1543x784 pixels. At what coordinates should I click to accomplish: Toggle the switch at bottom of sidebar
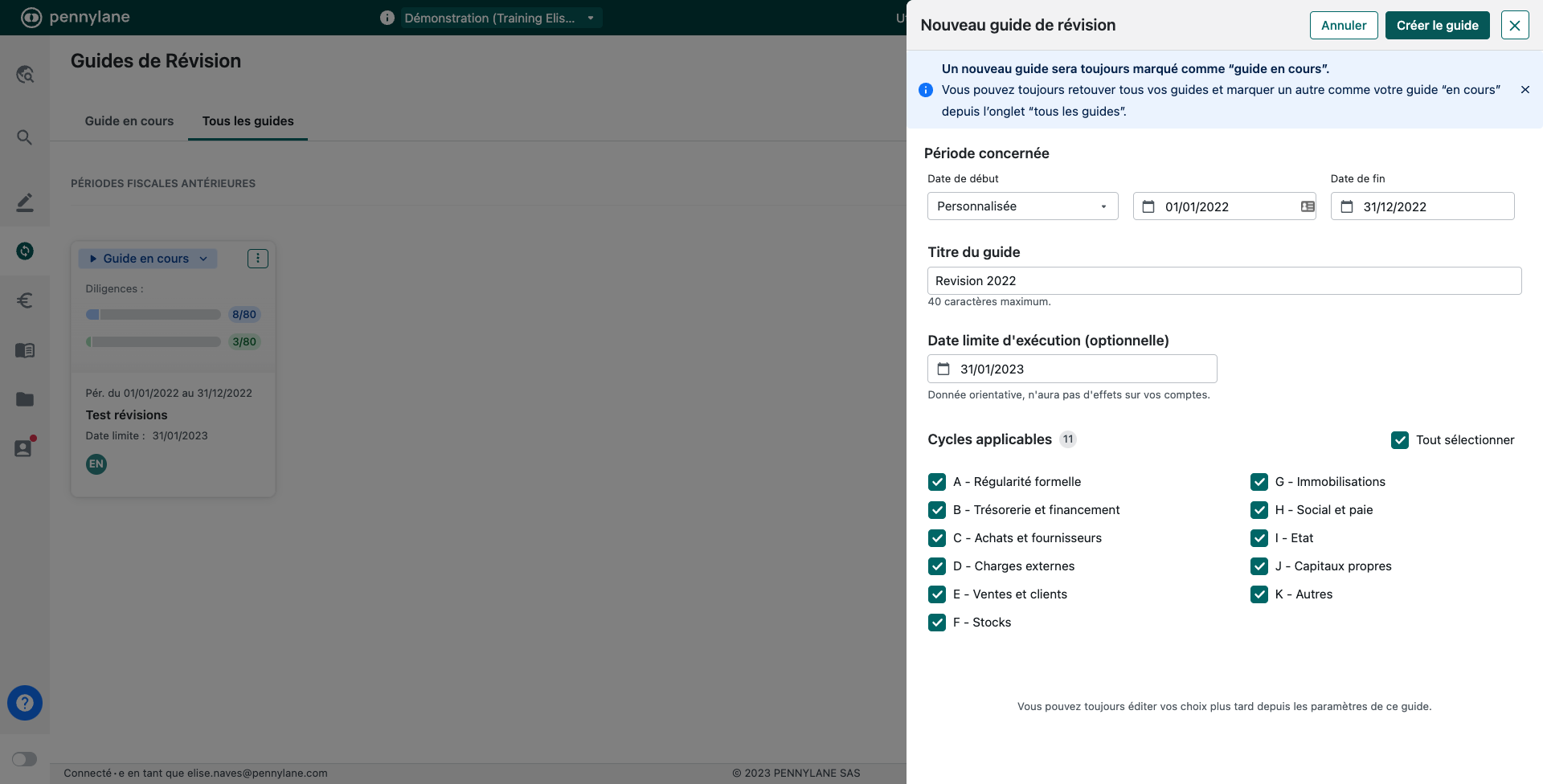(x=25, y=759)
